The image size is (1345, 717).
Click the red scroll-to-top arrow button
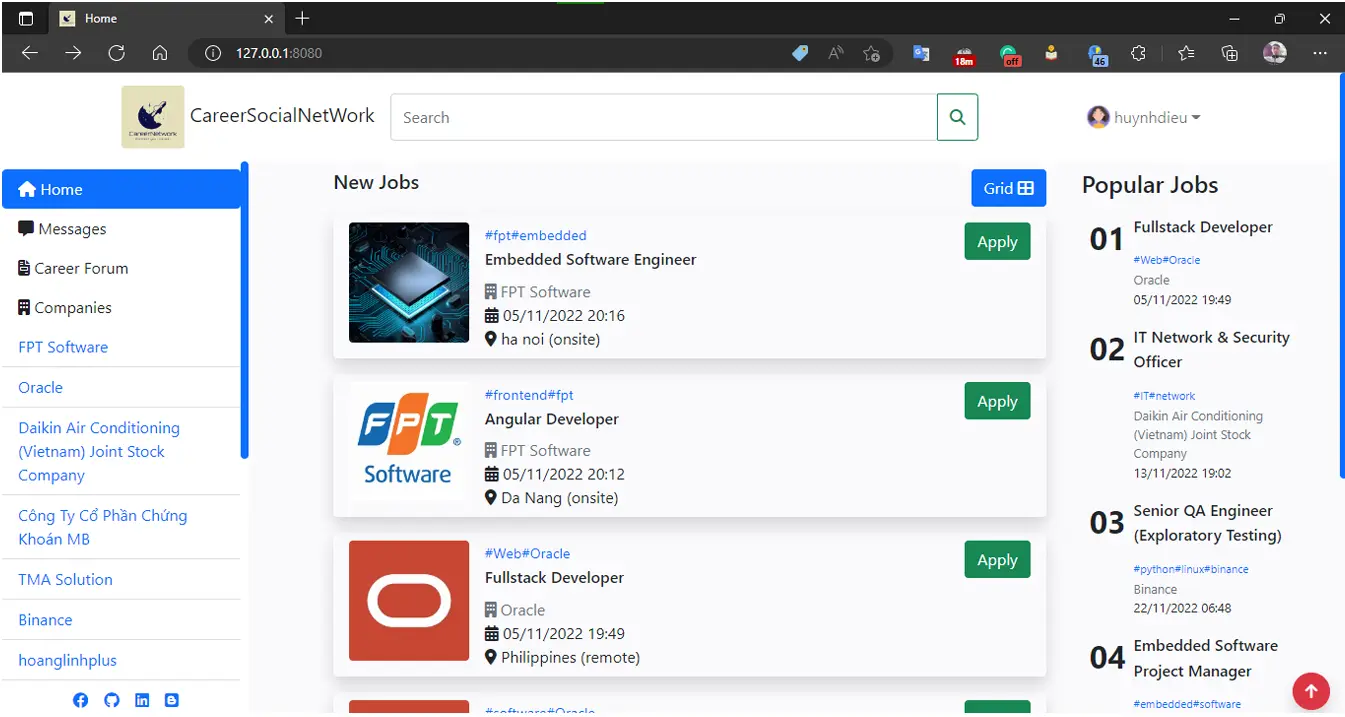[x=1311, y=690]
